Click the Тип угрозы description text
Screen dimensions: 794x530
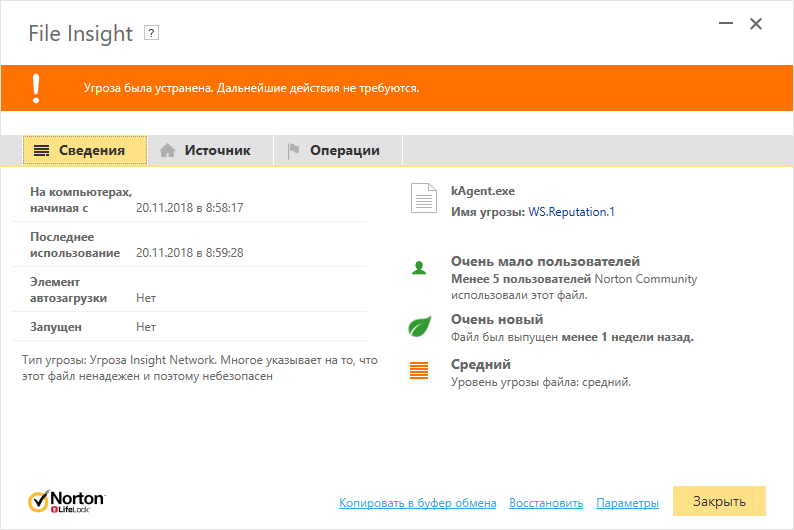tap(200, 368)
